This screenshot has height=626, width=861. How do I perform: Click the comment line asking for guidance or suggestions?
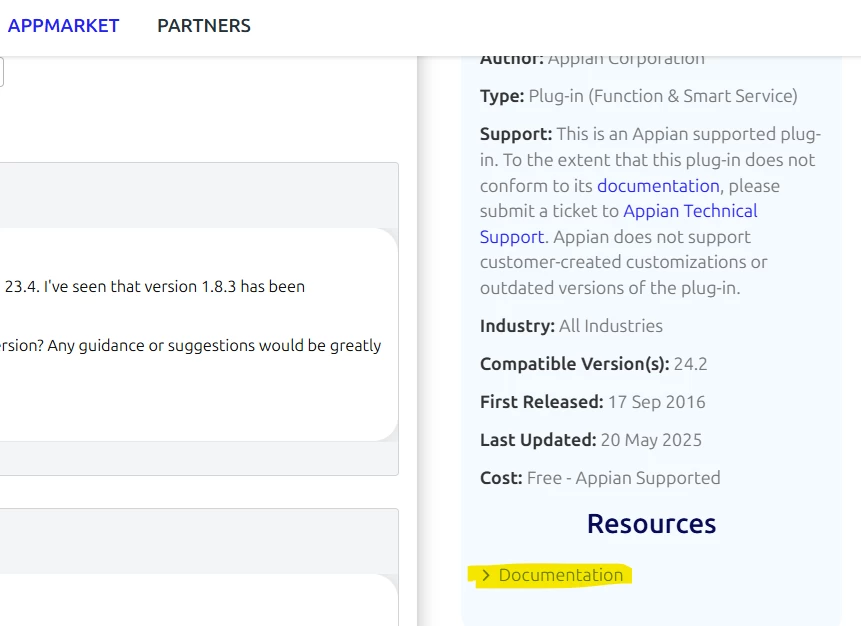click(x=191, y=345)
